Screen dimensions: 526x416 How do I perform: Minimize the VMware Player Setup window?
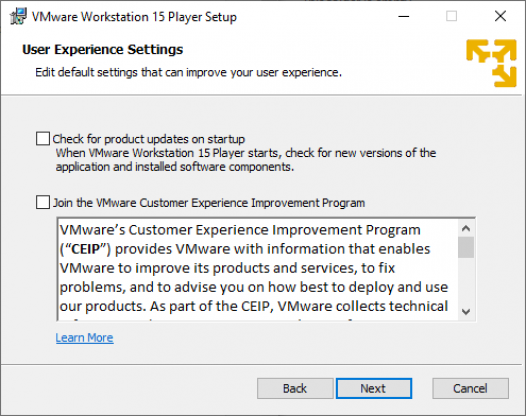coord(404,16)
